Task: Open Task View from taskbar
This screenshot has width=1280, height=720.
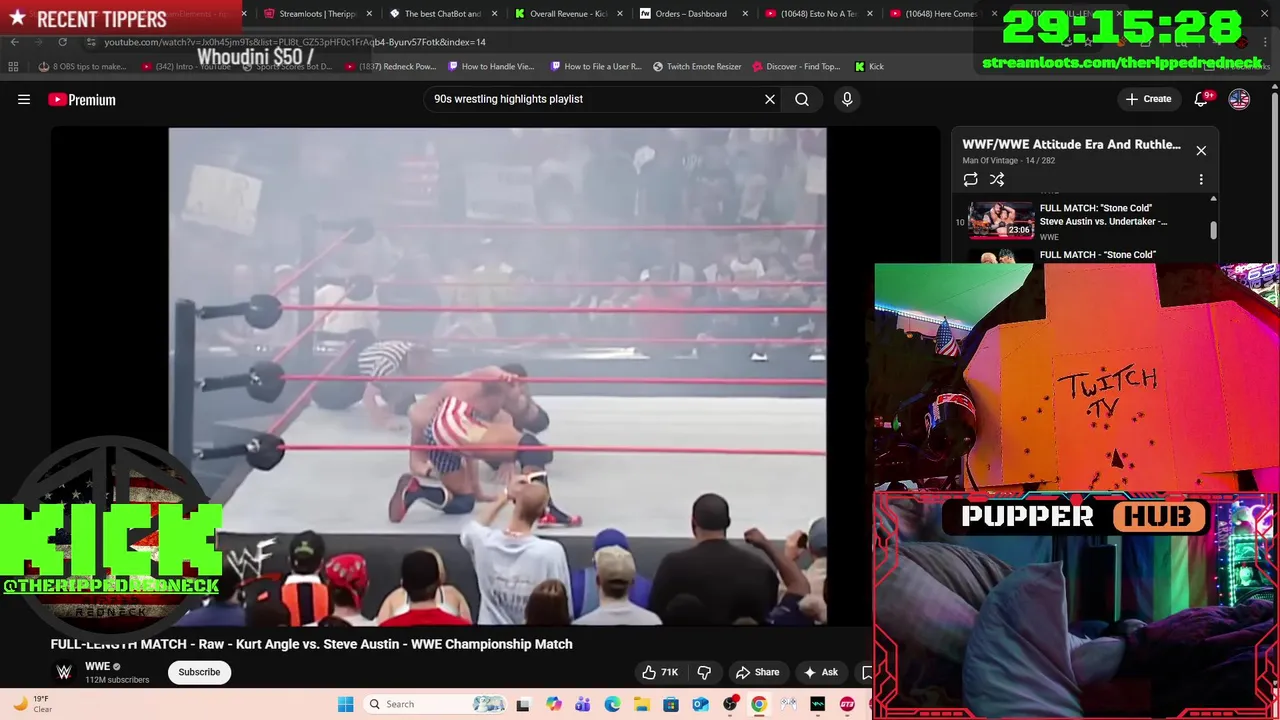Action: point(522,704)
